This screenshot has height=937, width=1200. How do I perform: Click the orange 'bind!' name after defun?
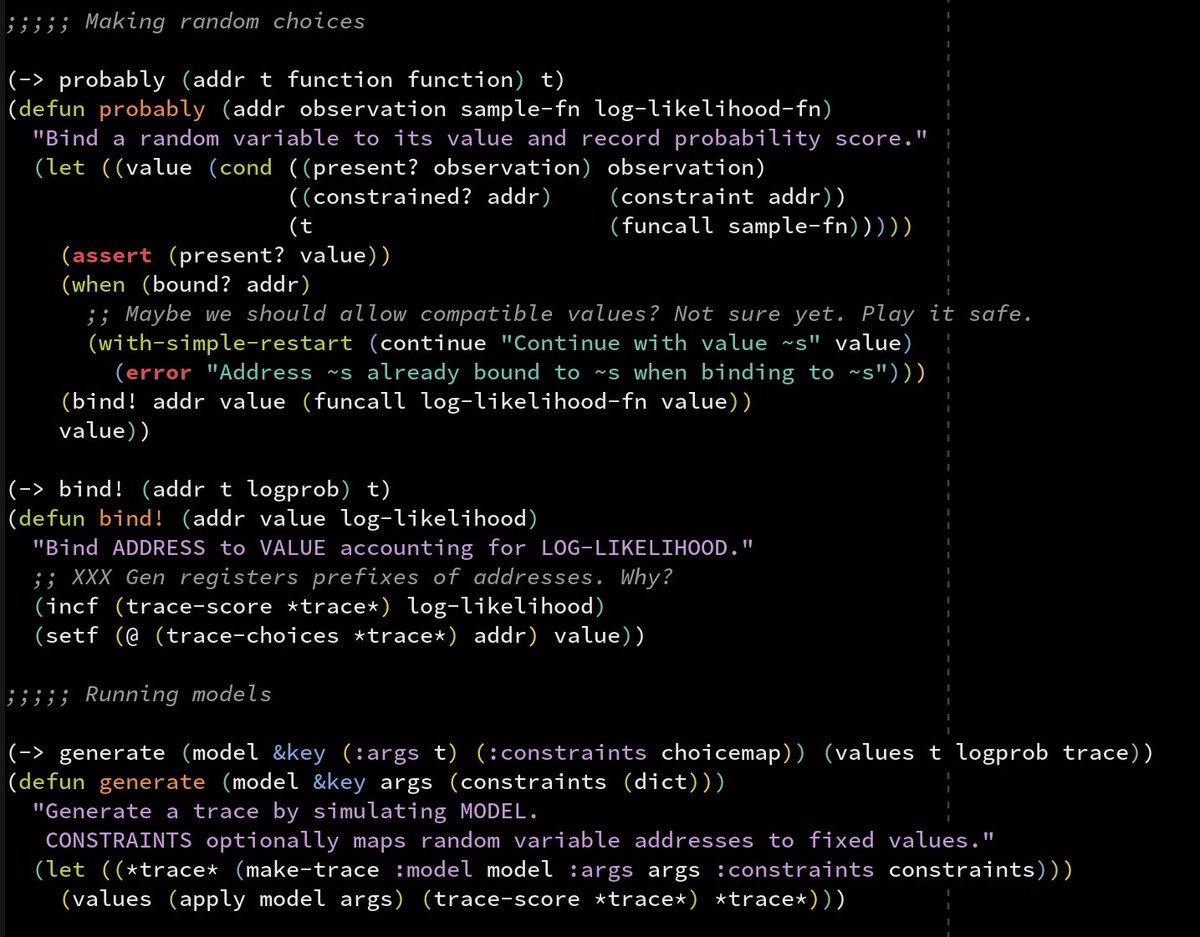[x=132, y=518]
